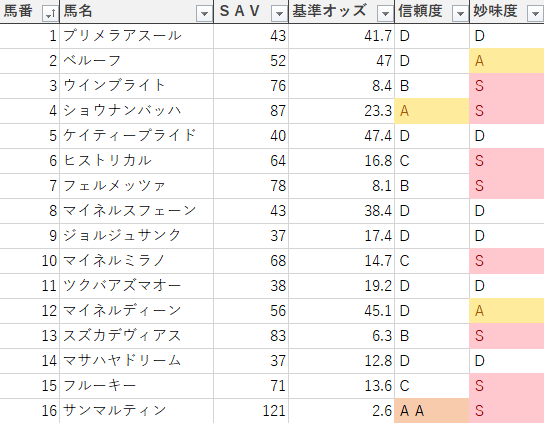Select the yellow A cell for ショウナンバッハ
This screenshot has height=423, width=544.
click(432, 111)
